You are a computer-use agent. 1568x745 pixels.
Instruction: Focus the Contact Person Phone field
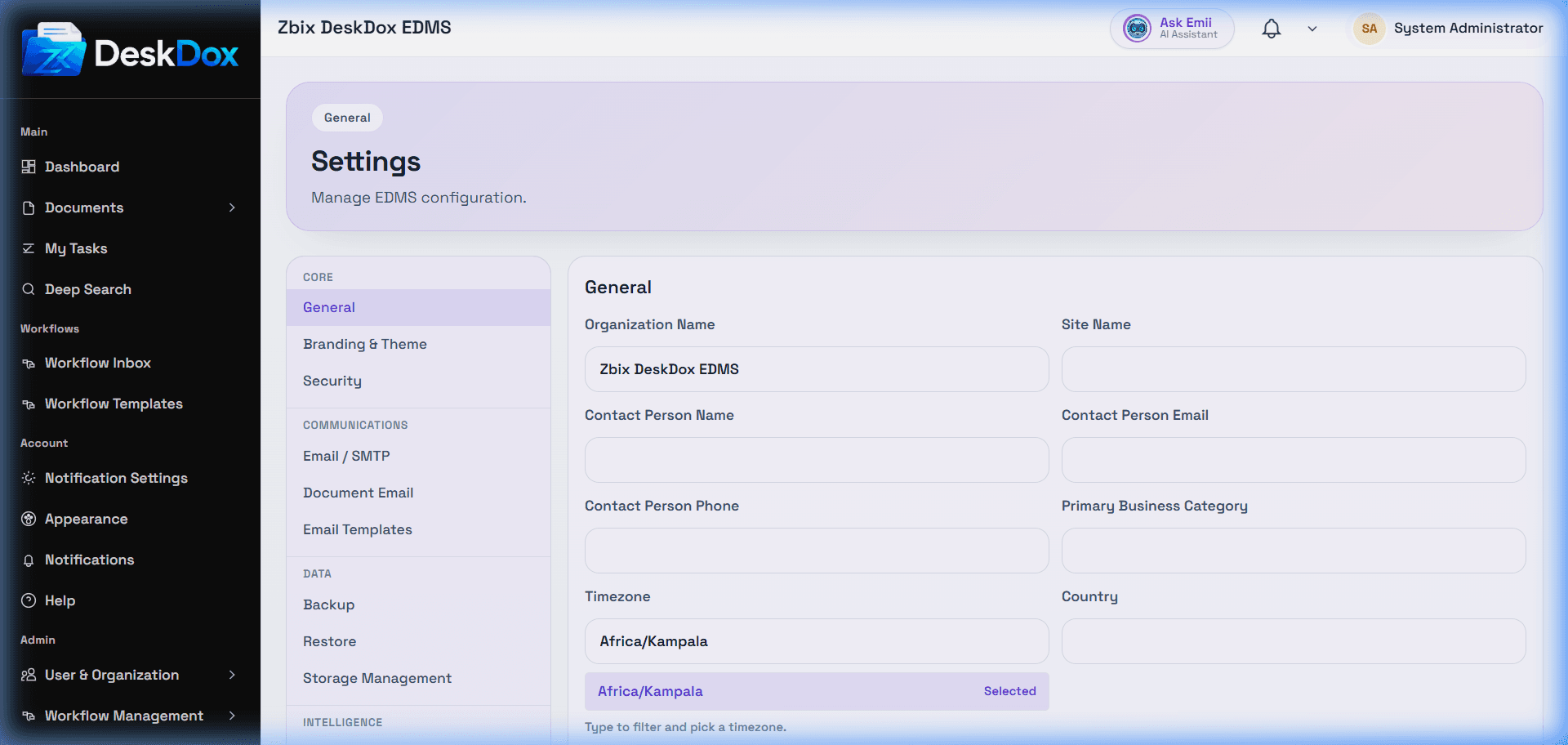click(x=817, y=551)
